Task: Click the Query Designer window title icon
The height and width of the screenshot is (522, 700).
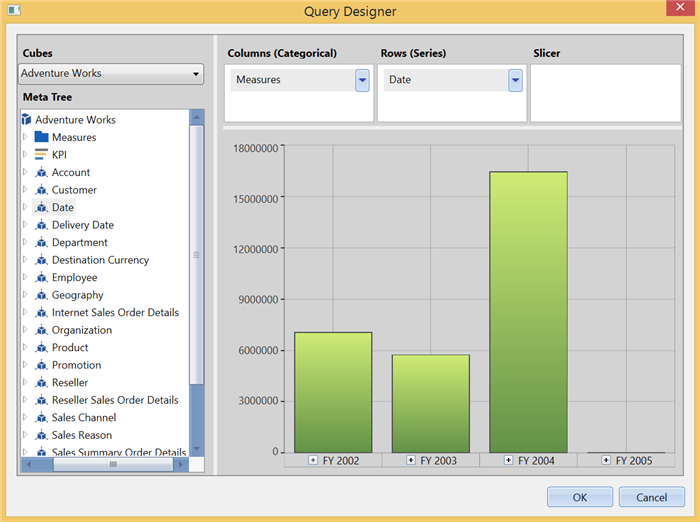Action: point(14,10)
